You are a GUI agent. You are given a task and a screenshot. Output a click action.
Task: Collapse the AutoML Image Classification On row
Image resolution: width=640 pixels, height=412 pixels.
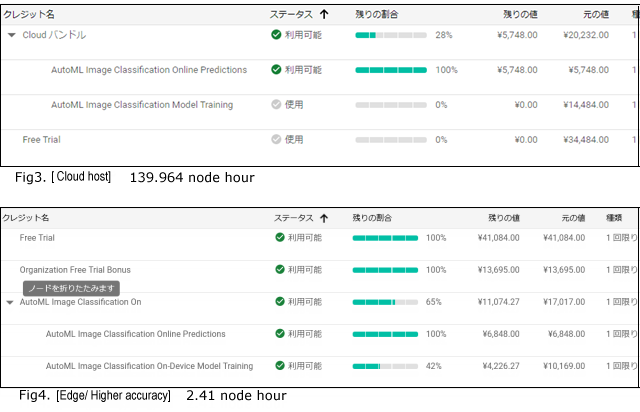(10, 302)
